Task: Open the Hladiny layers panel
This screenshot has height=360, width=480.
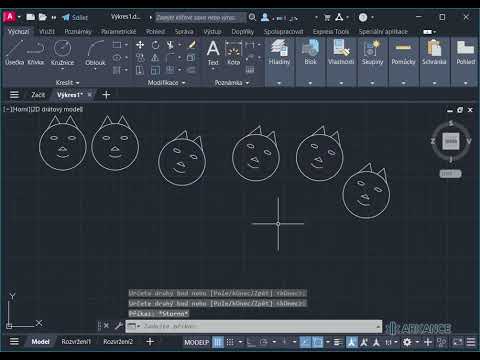Action: [x=279, y=52]
